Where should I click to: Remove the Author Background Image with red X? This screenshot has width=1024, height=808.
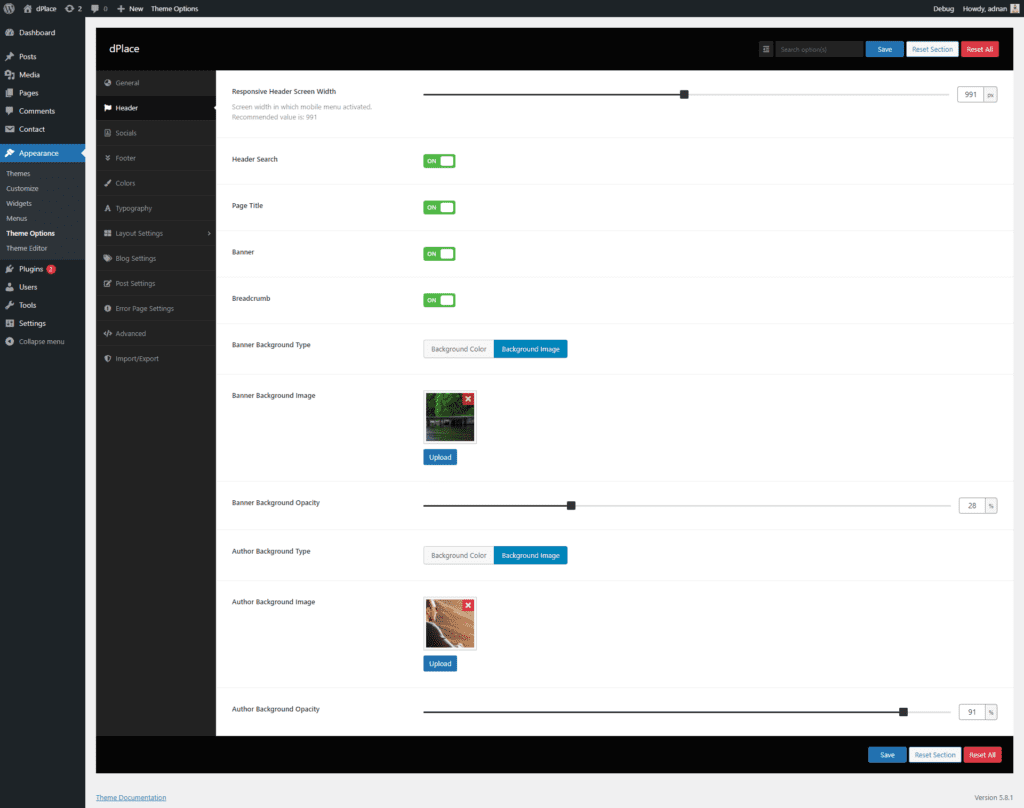tap(468, 605)
